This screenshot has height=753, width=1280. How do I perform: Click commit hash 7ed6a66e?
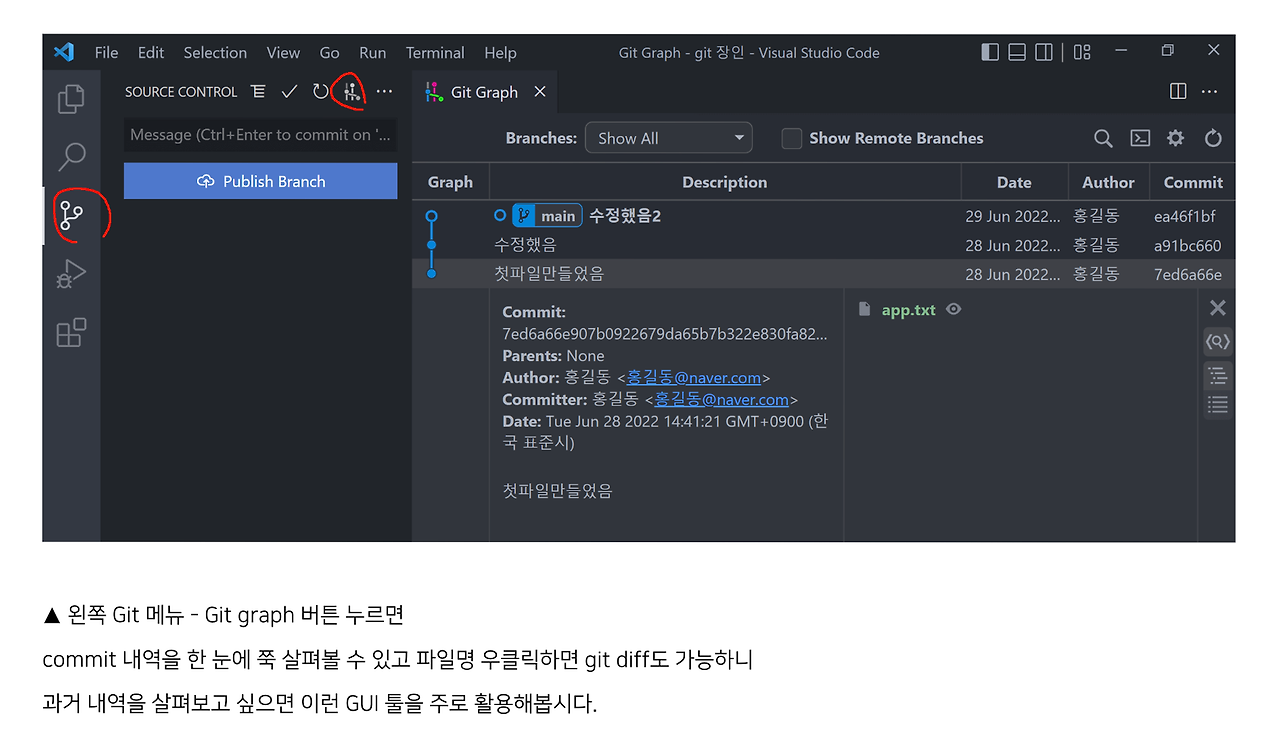point(1187,274)
